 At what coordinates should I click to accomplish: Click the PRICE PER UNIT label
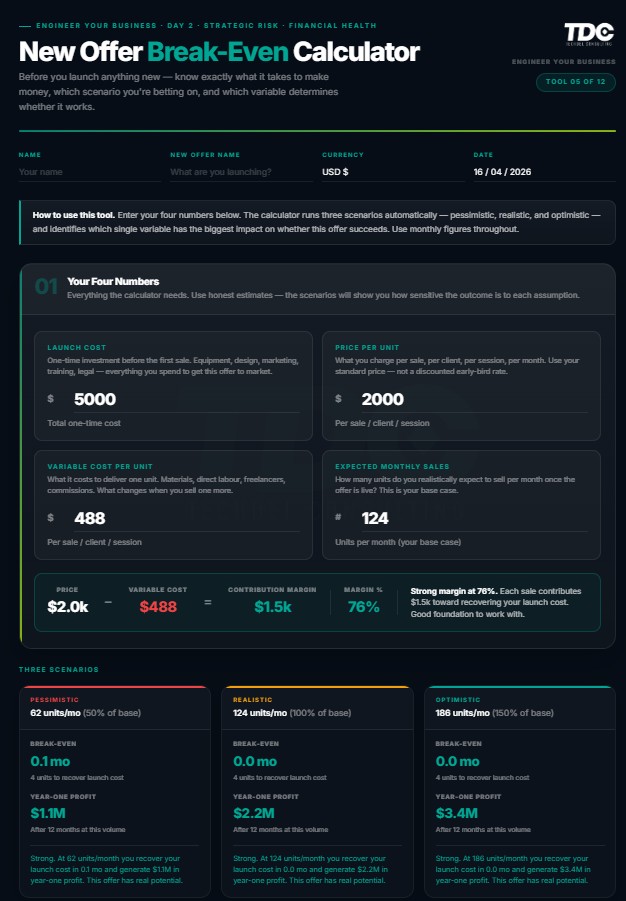(x=367, y=348)
